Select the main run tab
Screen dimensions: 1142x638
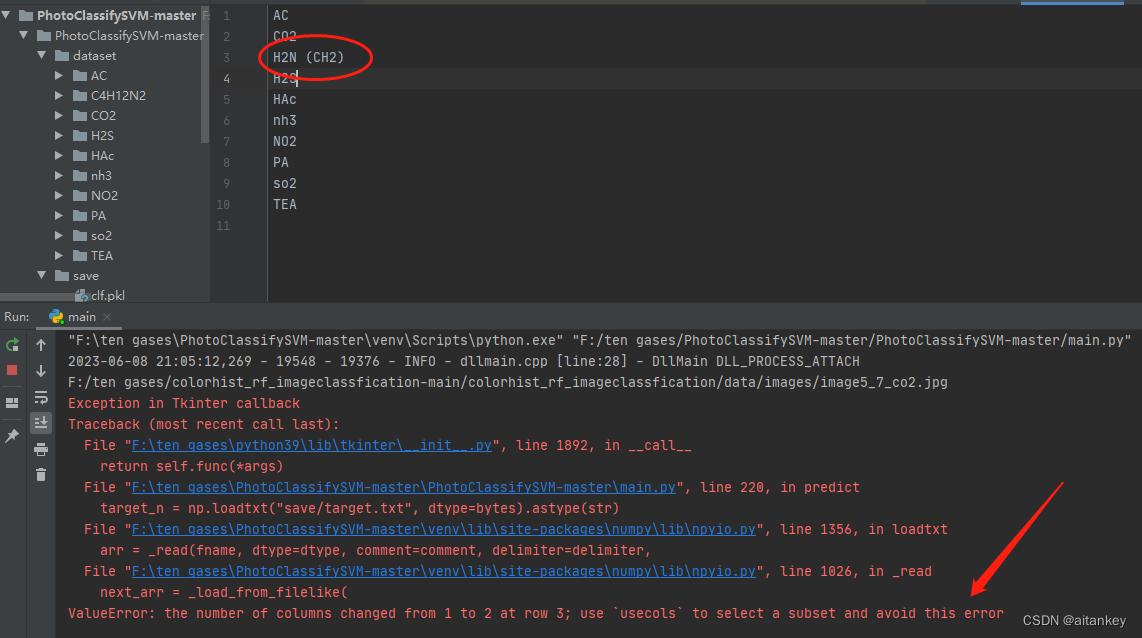[x=80, y=317]
